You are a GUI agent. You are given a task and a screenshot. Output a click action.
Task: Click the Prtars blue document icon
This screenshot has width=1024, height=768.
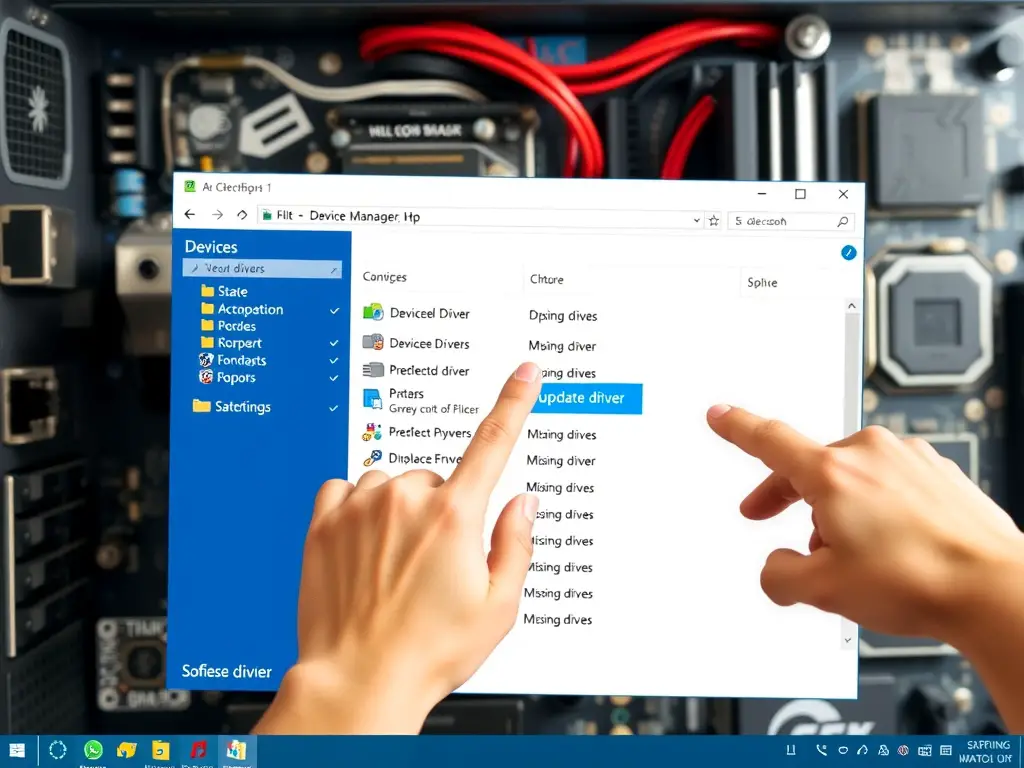(372, 399)
